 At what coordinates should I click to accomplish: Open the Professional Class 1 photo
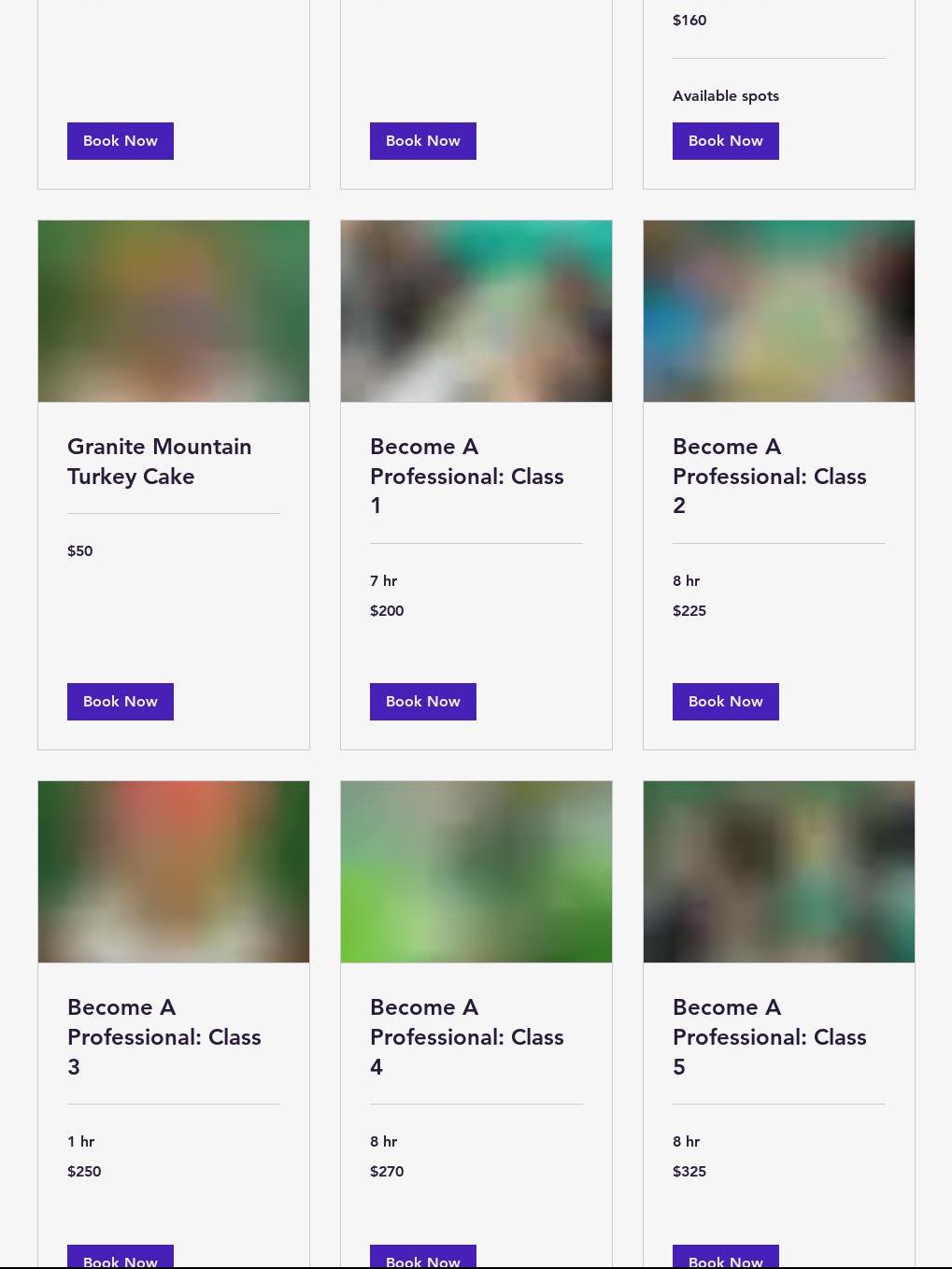[x=476, y=311]
